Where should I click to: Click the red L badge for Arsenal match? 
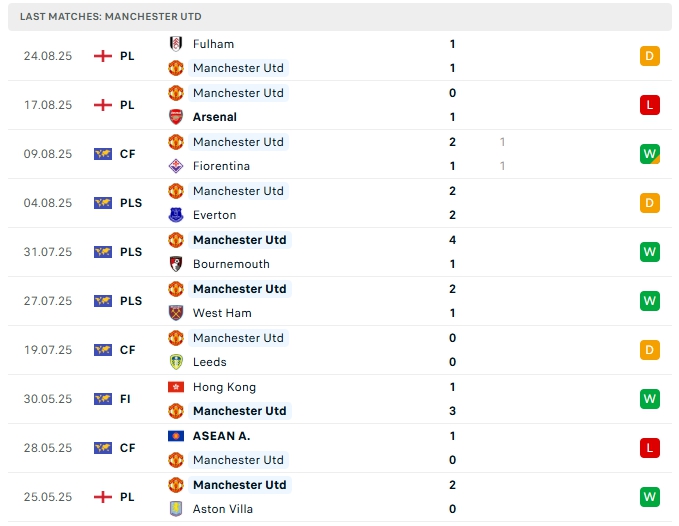tap(650, 105)
